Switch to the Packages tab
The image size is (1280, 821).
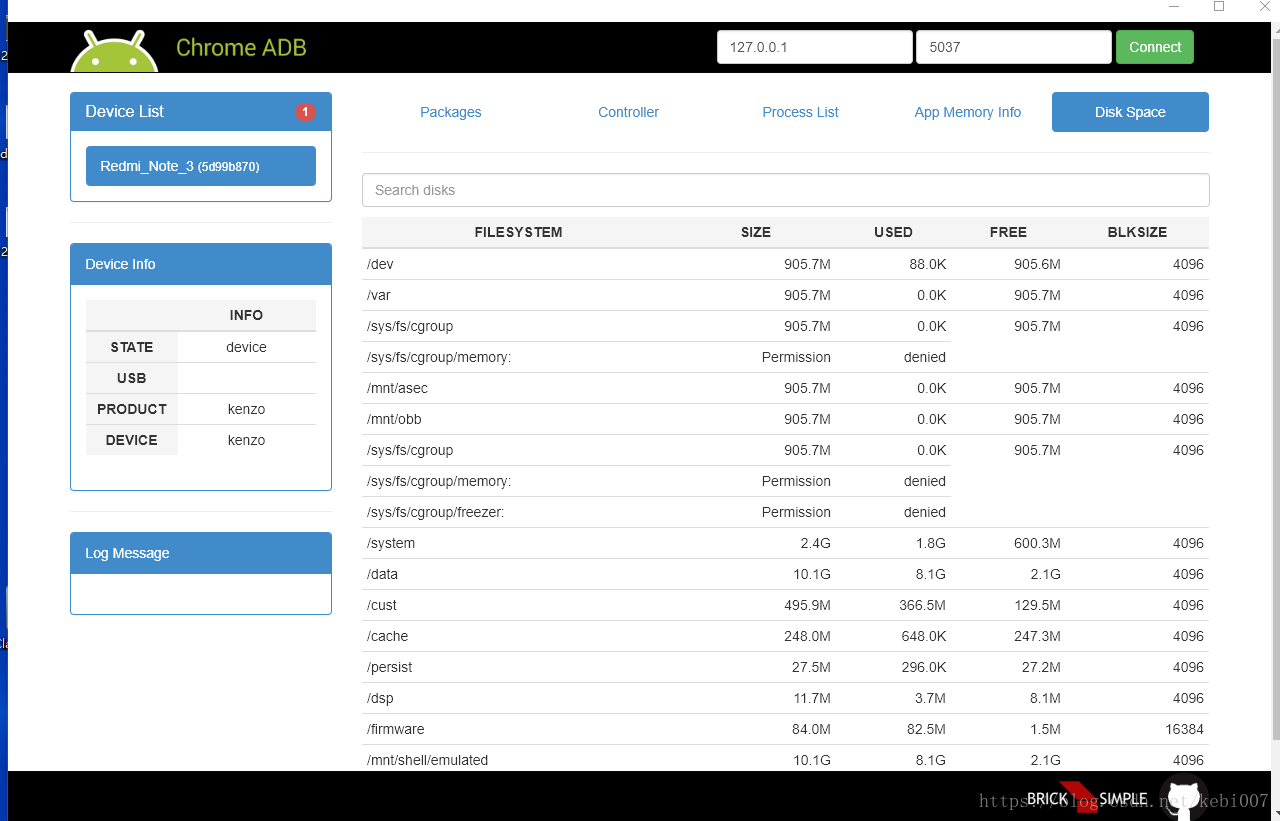pos(451,112)
